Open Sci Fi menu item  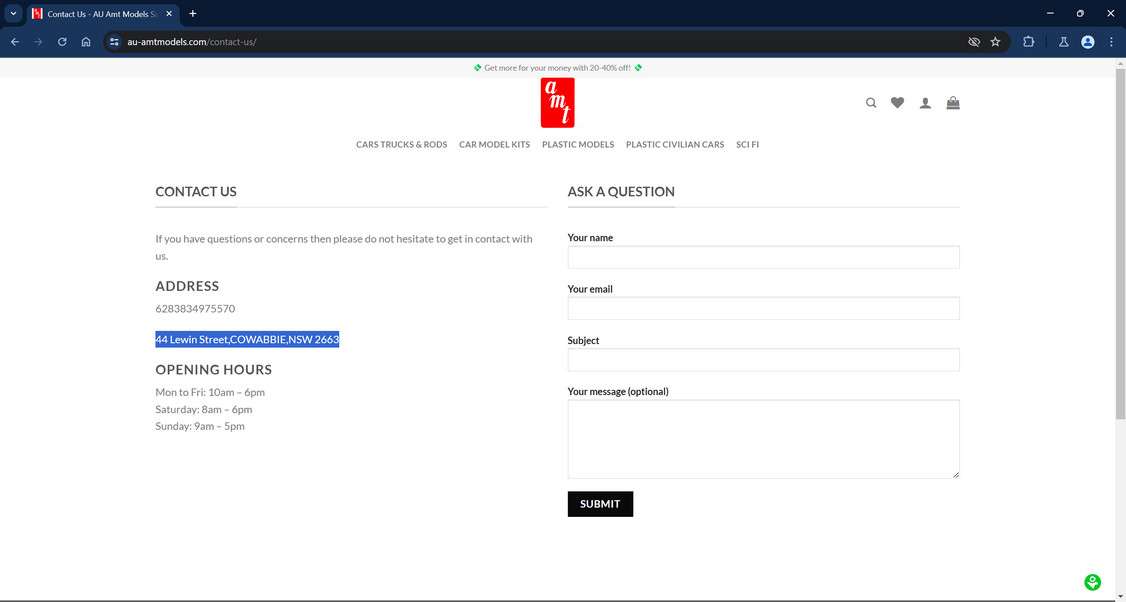[748, 144]
